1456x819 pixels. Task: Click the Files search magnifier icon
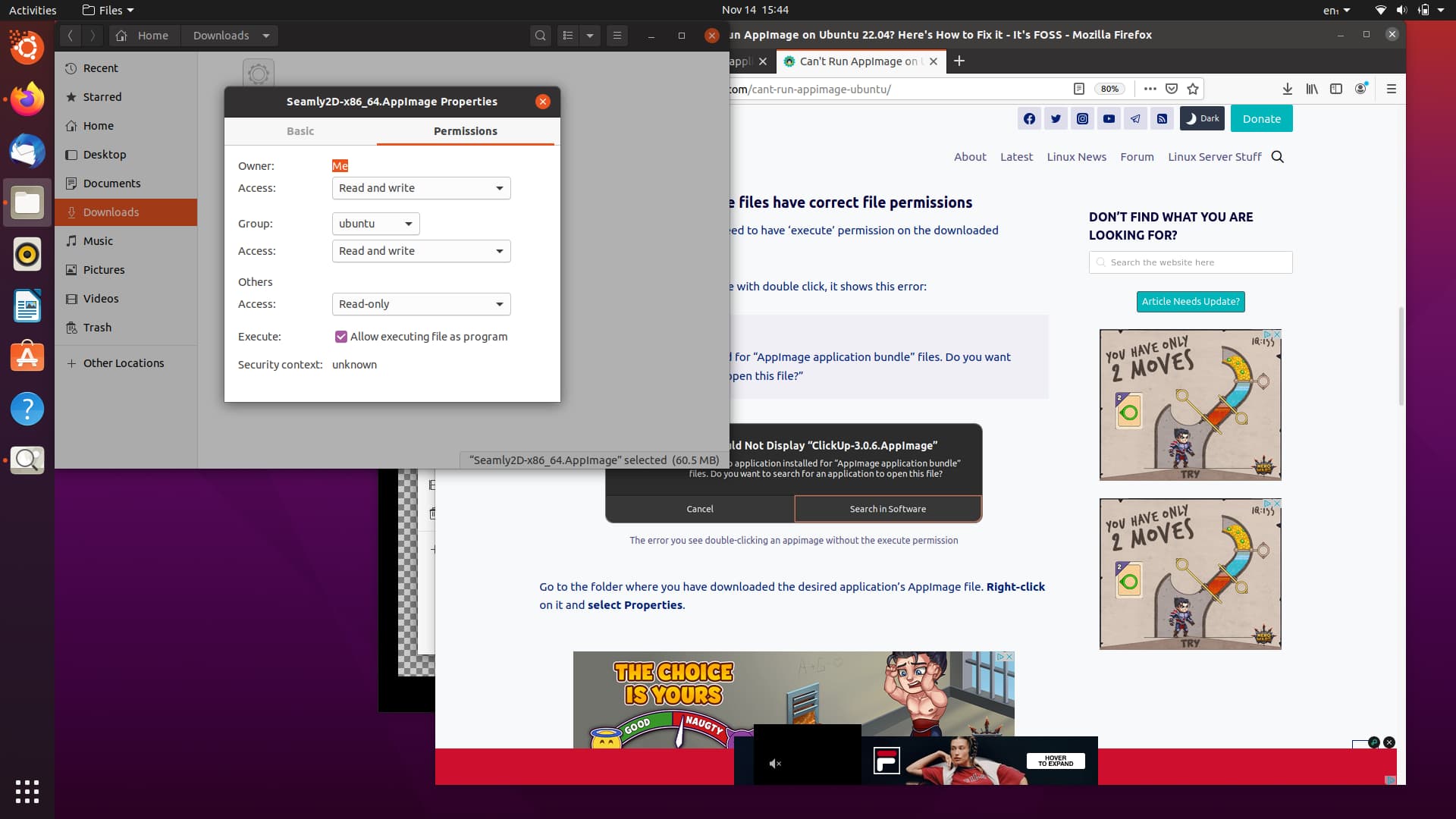[x=540, y=36]
